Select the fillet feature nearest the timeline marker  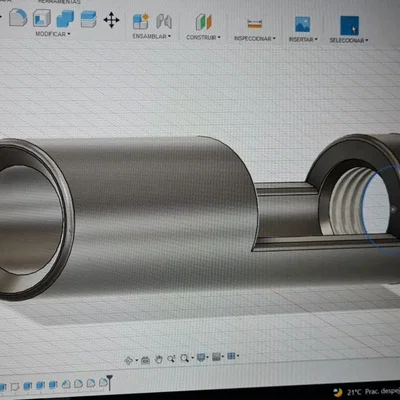pyautogui.click(x=103, y=383)
